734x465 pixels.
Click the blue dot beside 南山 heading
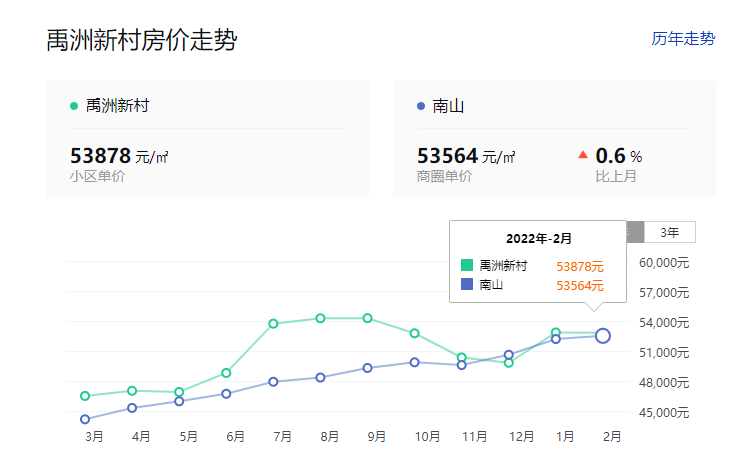pos(421,106)
